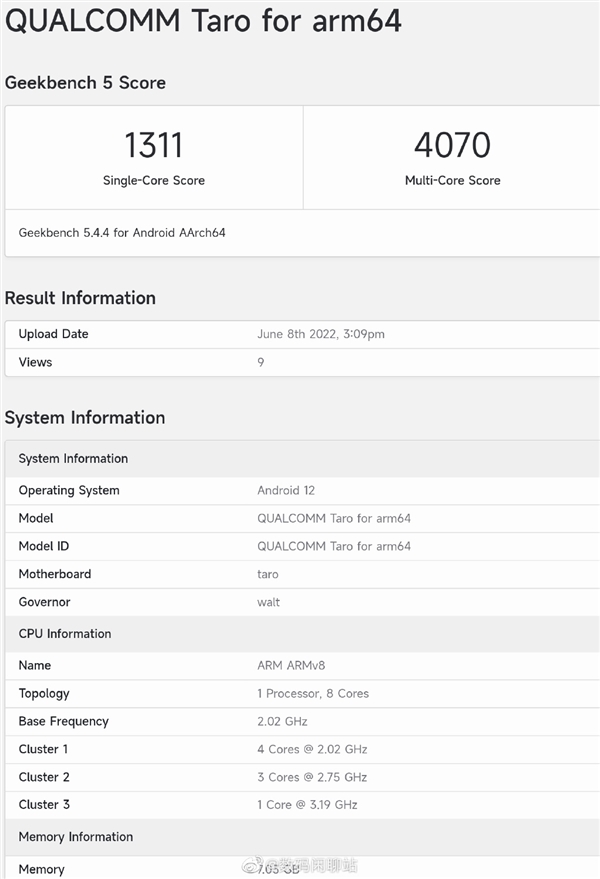The image size is (600, 879).
Task: Select the single-core score 1311
Action: pos(153,146)
